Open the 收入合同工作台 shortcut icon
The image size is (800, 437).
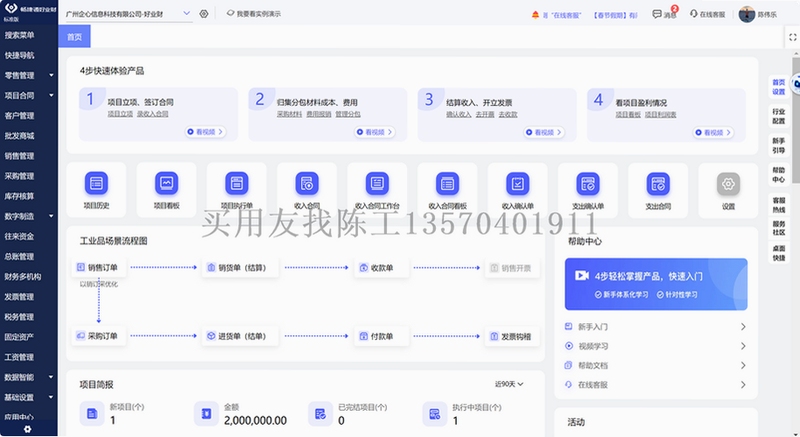pos(377,184)
